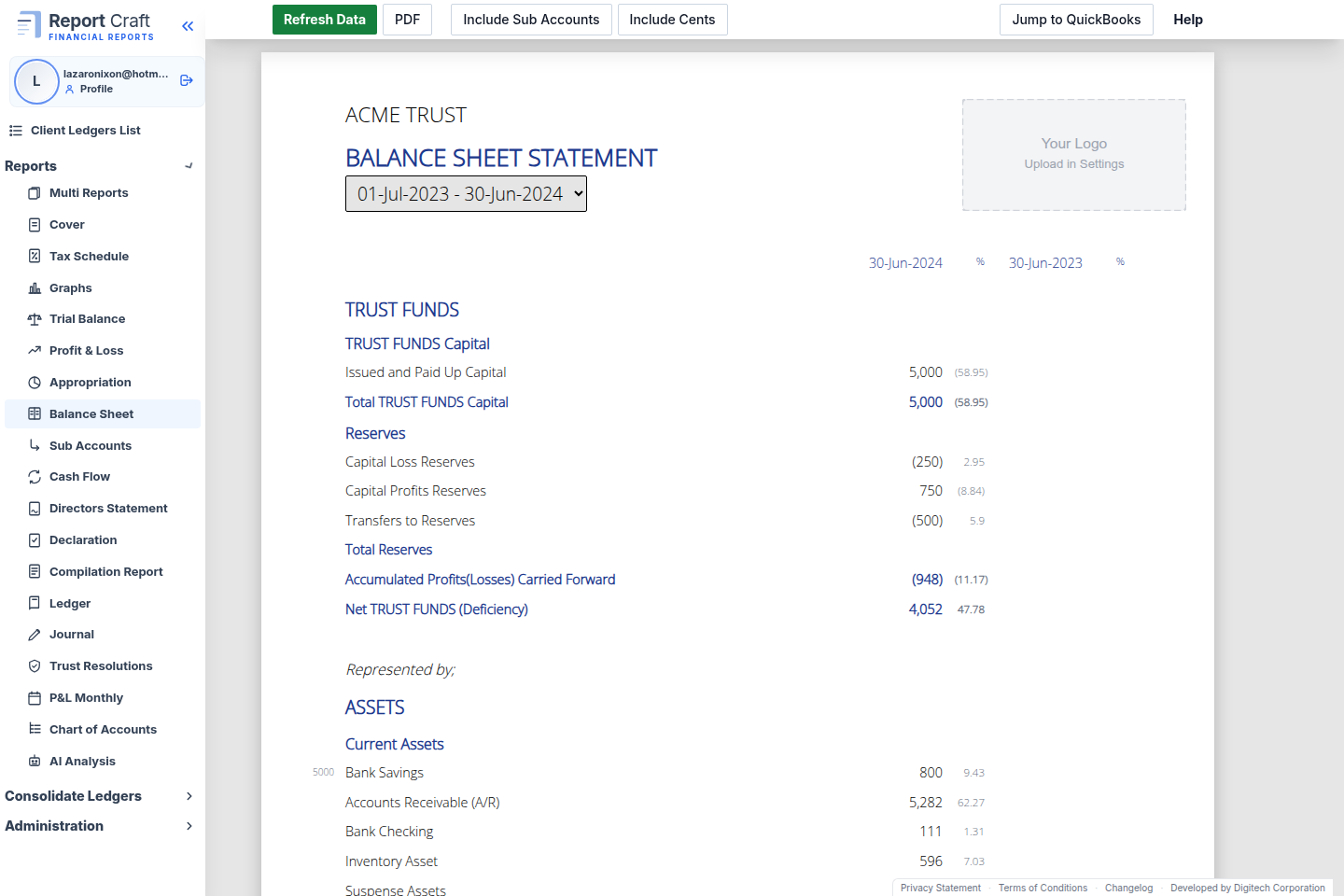Click the Report Craft logo
The height and width of the screenshot is (896, 1344).
[x=85, y=26]
